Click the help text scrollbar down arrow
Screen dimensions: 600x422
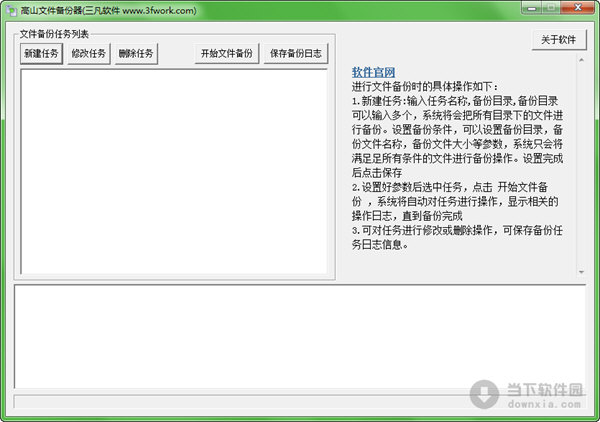pos(581,272)
